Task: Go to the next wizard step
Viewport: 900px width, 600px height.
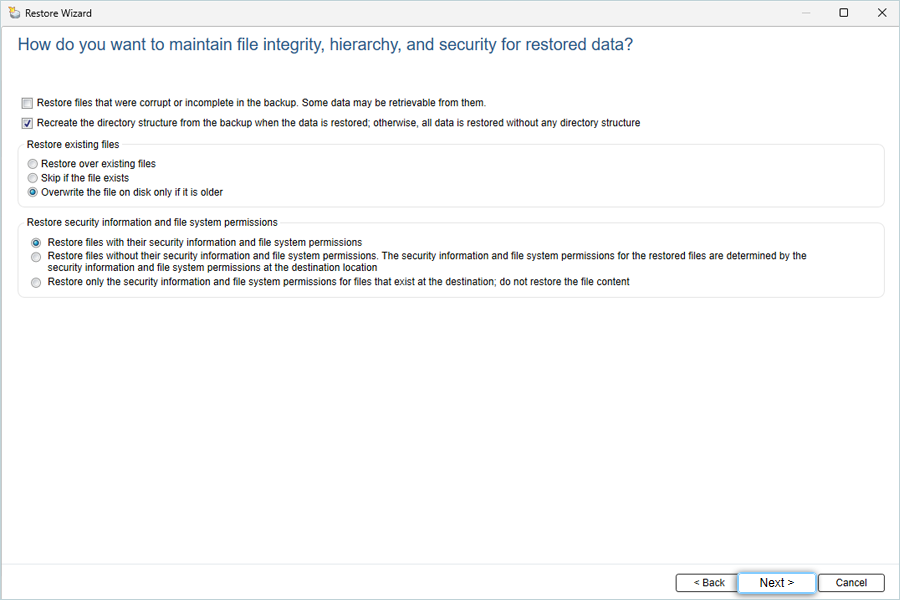Action: pyautogui.click(x=777, y=583)
